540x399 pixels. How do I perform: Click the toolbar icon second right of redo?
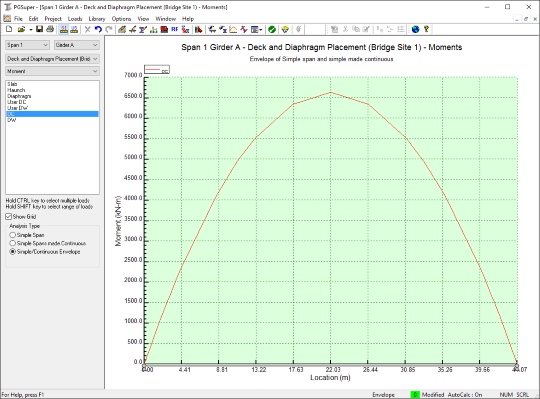(133, 29)
